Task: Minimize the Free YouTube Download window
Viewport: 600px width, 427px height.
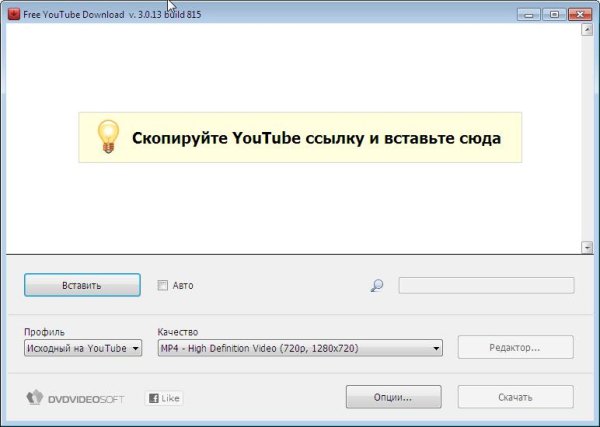Action: tap(528, 15)
